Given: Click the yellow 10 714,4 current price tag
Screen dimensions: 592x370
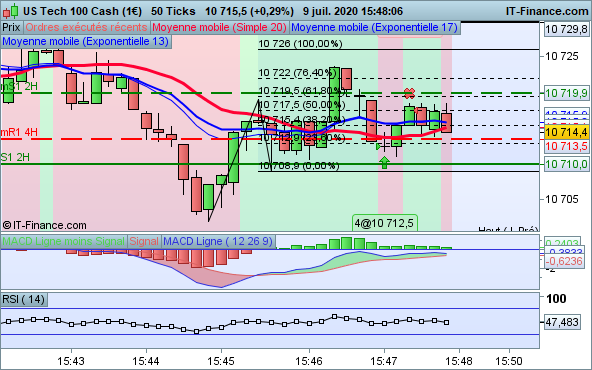Looking at the screenshot, I should coord(567,132).
